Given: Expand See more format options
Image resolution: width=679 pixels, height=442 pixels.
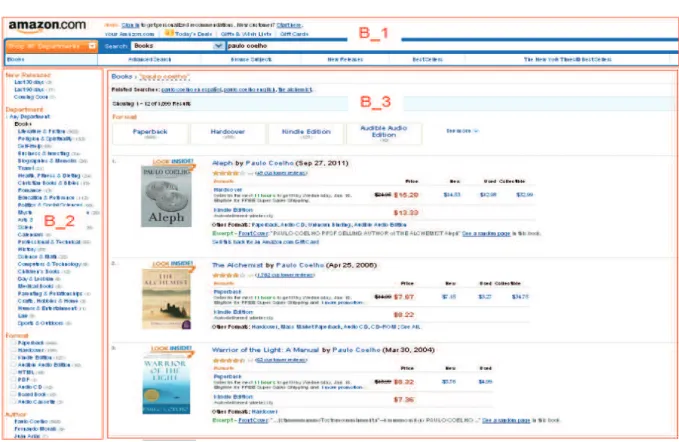Looking at the screenshot, I should [x=462, y=131].
